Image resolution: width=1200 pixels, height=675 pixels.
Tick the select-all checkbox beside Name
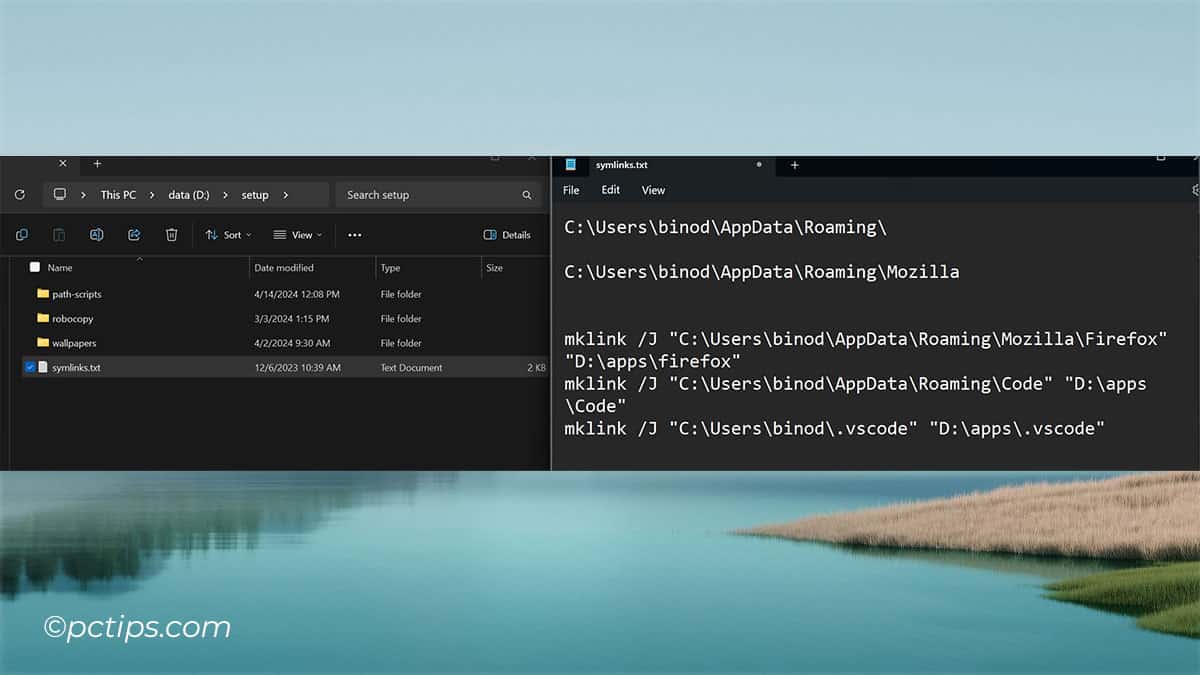(35, 267)
